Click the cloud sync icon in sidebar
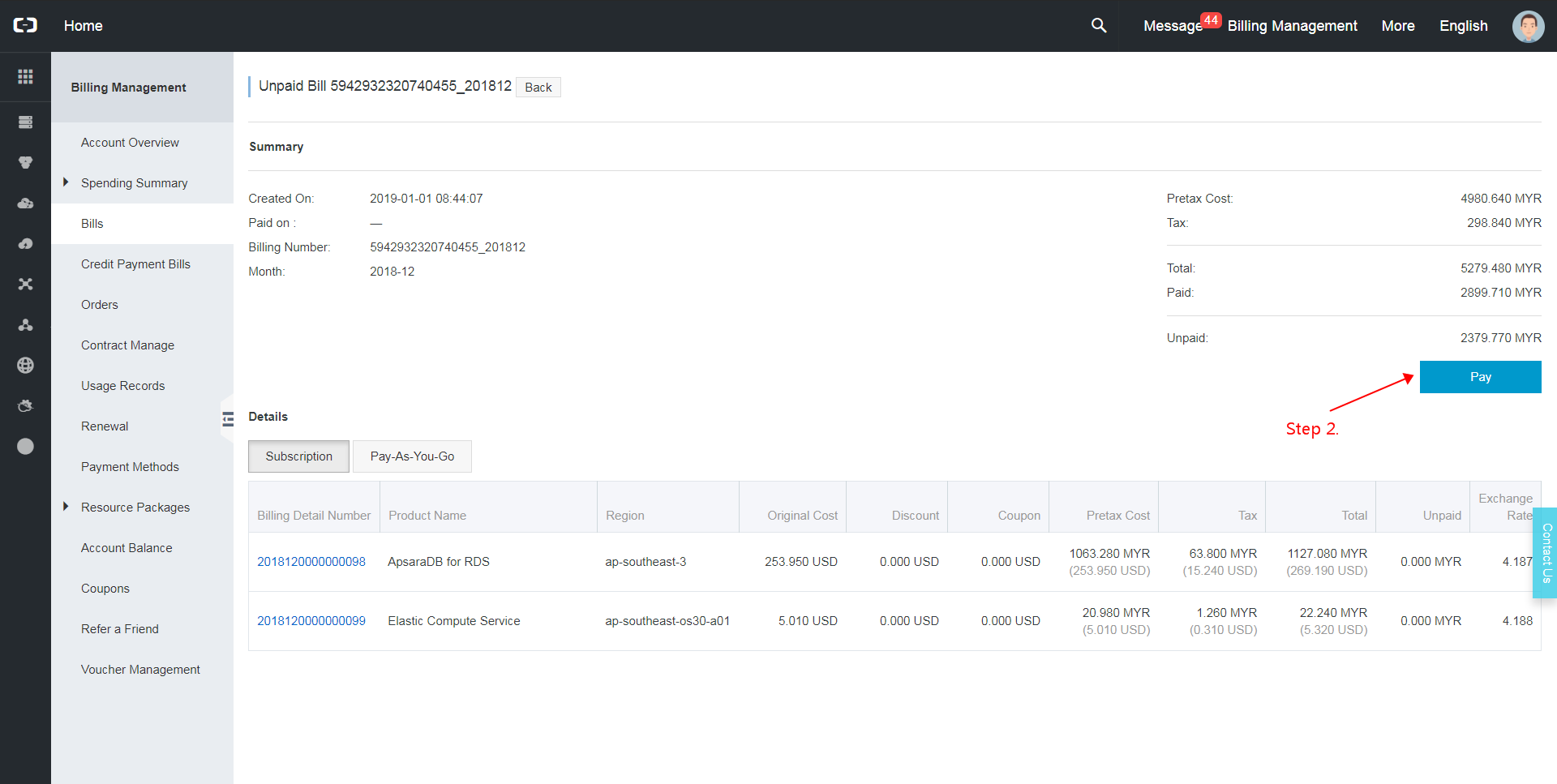Screen dimensions: 1557x784 pos(25,243)
